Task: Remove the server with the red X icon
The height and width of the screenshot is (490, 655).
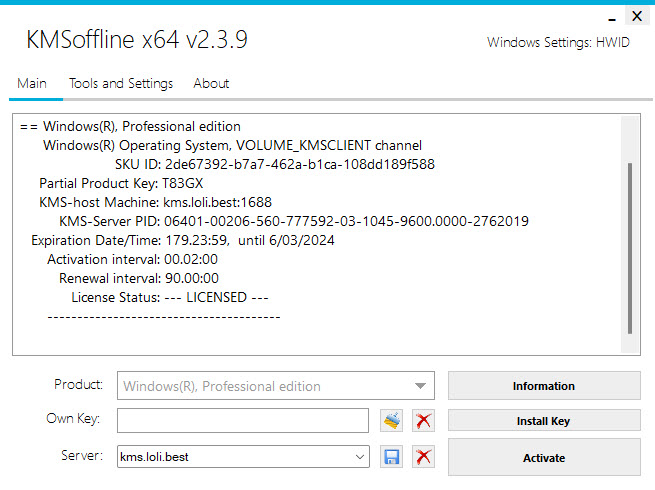Action: click(x=423, y=457)
